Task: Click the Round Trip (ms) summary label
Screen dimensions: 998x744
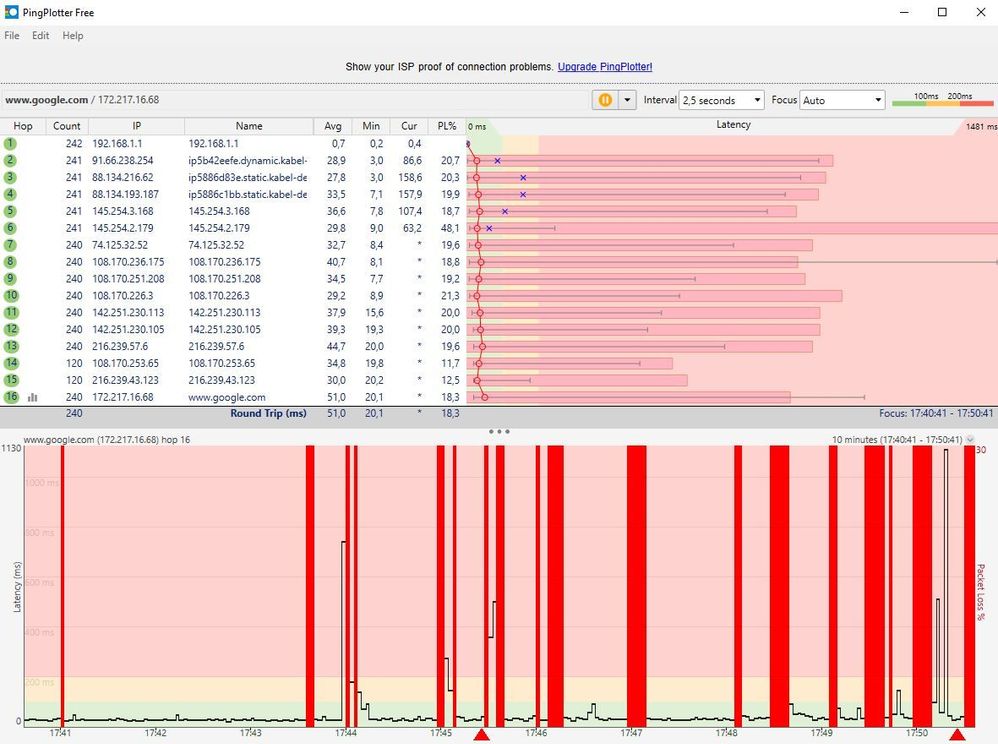Action: pyautogui.click(x=268, y=413)
